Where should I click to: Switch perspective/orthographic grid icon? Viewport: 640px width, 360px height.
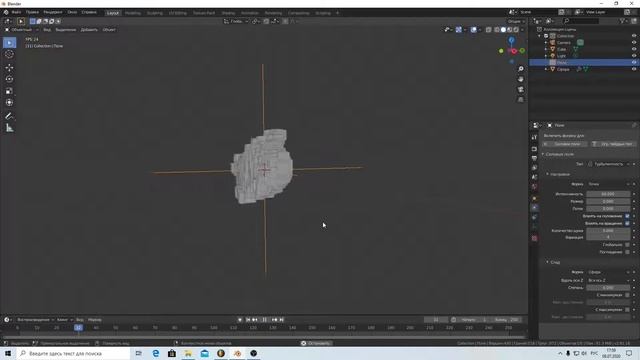click(x=521, y=100)
